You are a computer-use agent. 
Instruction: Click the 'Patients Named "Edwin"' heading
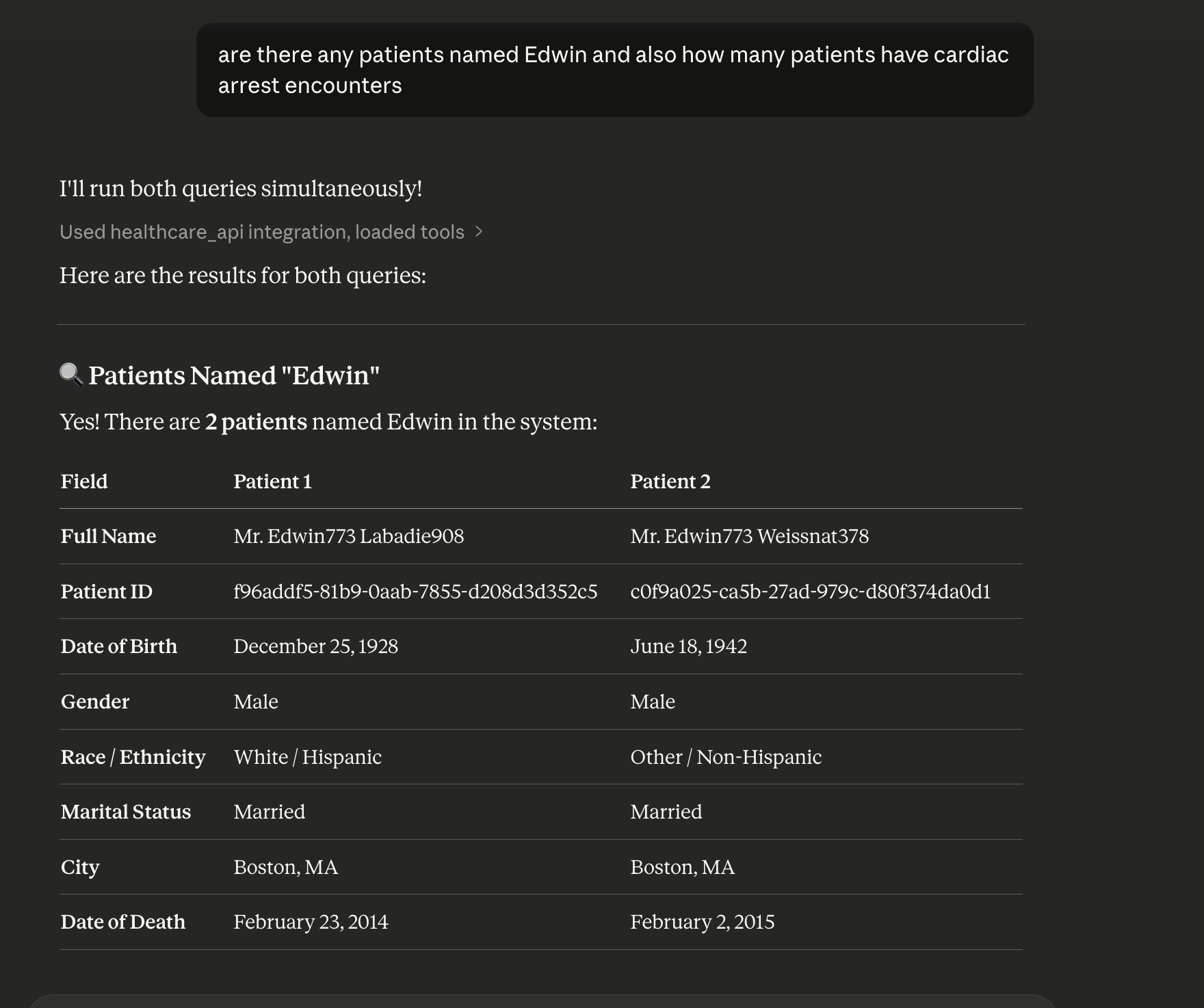(x=233, y=375)
